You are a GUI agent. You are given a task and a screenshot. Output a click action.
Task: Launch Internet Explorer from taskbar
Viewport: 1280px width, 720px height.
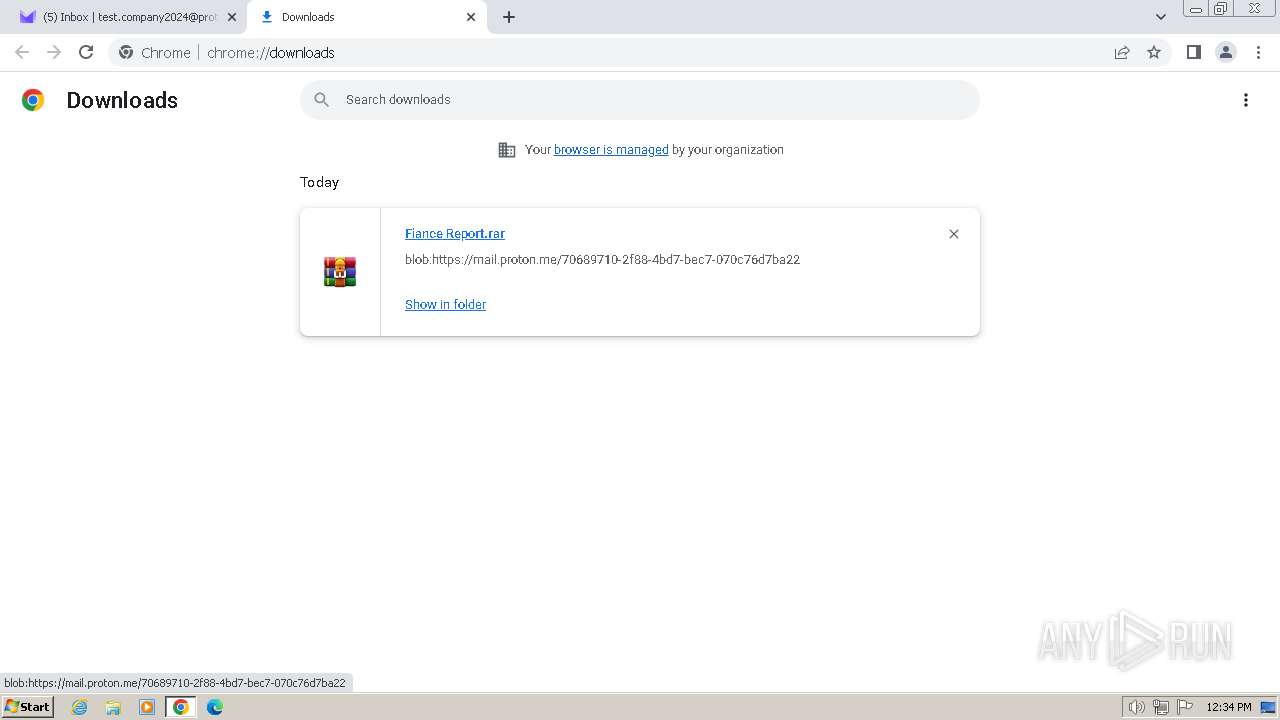pyautogui.click(x=80, y=707)
